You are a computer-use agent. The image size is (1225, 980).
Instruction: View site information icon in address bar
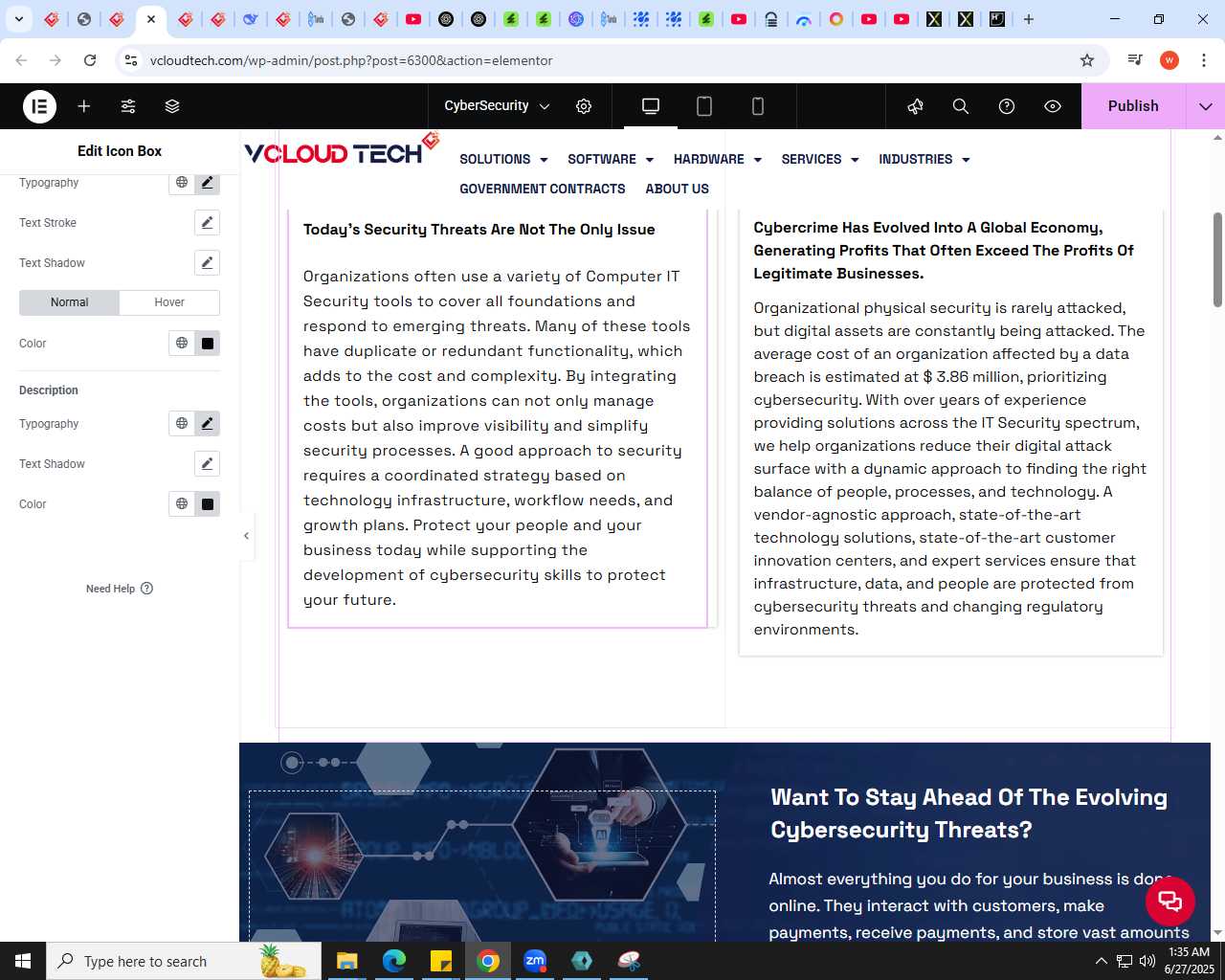pyautogui.click(x=131, y=60)
